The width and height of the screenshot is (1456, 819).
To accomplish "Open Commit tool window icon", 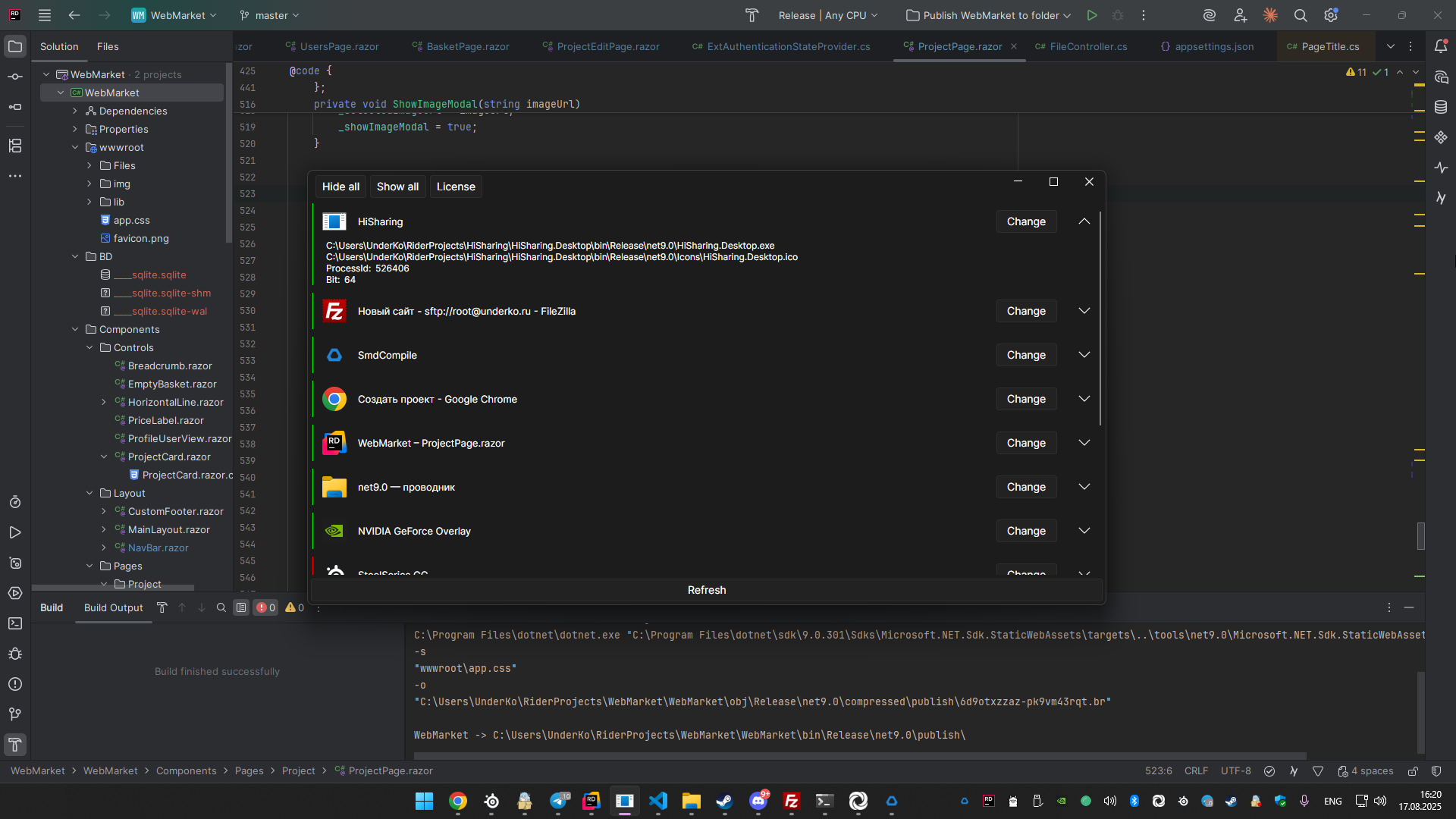I will click(x=15, y=77).
